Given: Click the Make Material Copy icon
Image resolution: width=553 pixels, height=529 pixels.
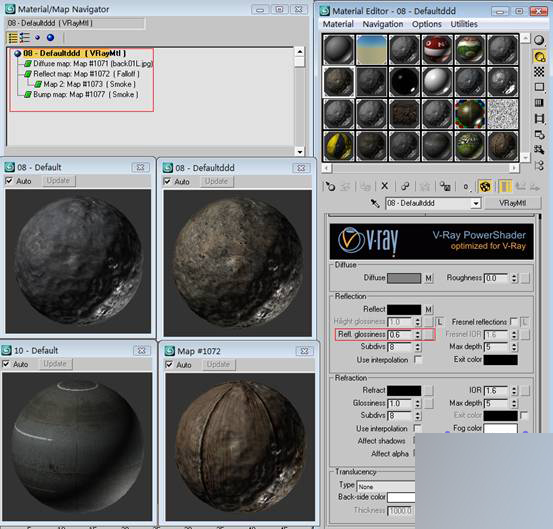Looking at the screenshot, I should (405, 186).
